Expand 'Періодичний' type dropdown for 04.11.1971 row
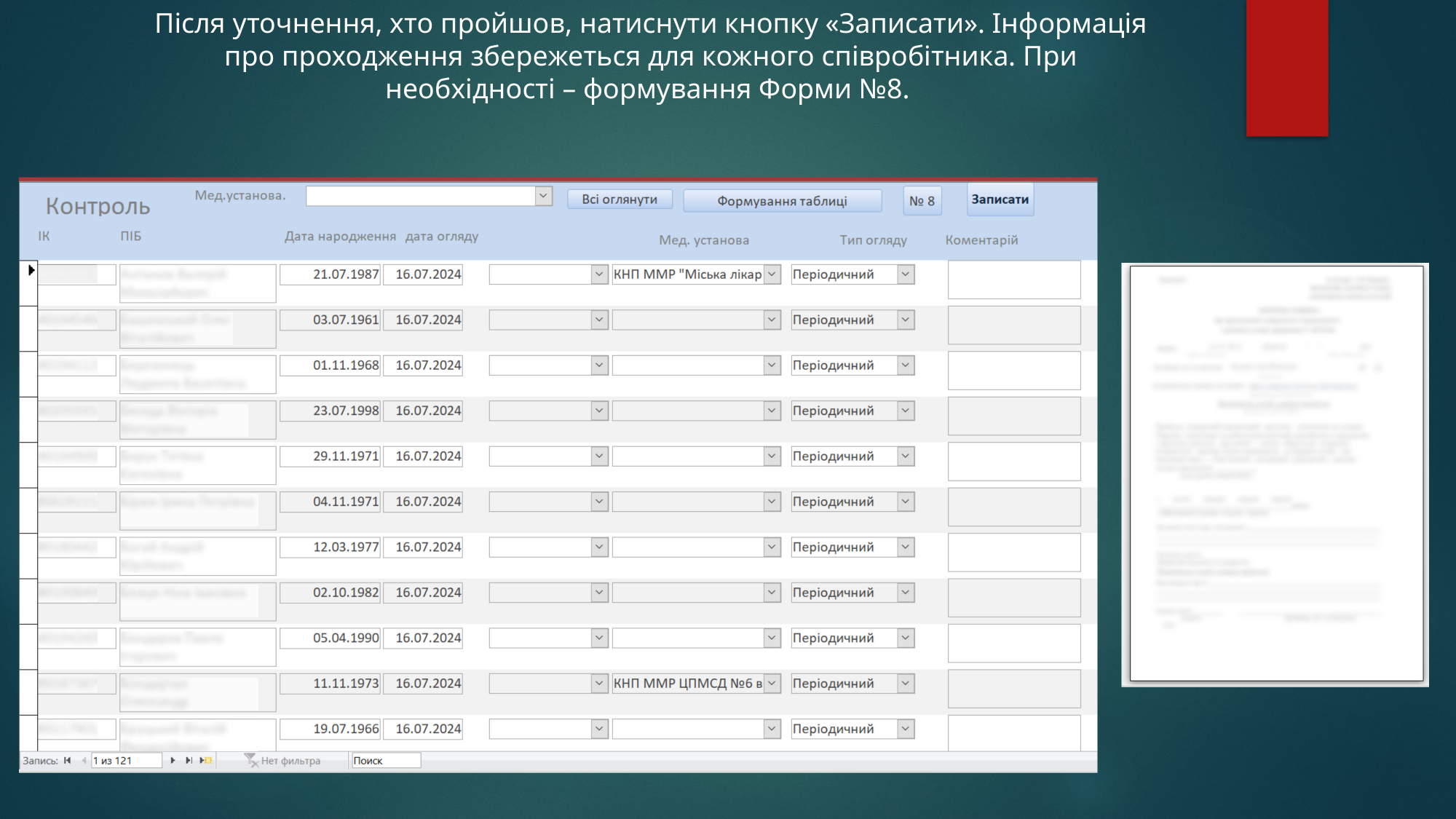Screen dimensions: 1456x819 click(x=906, y=502)
